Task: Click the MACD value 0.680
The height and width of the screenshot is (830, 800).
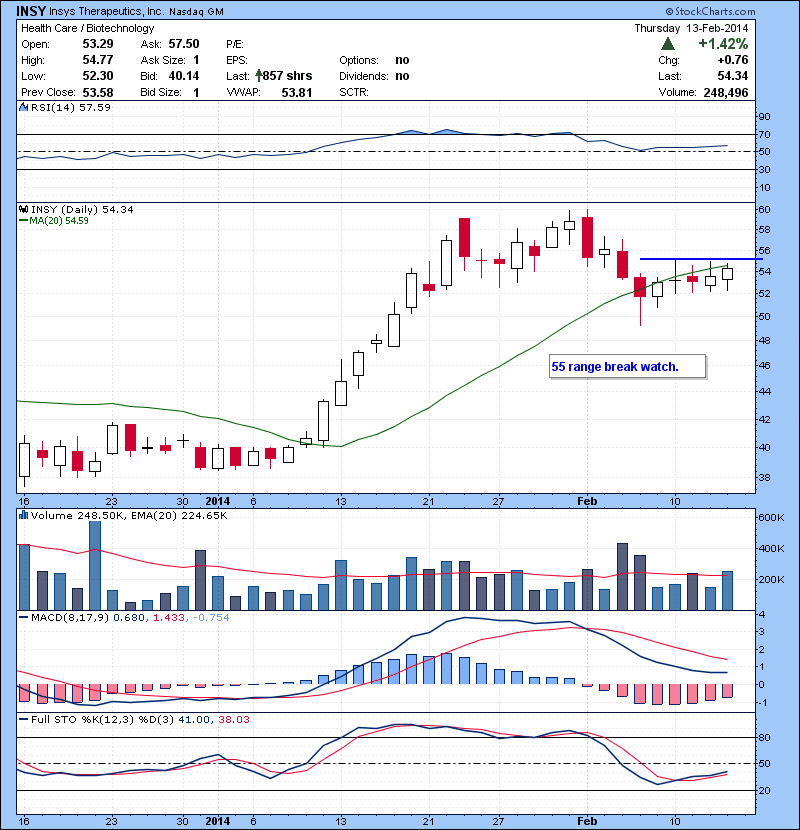Action: [129, 617]
